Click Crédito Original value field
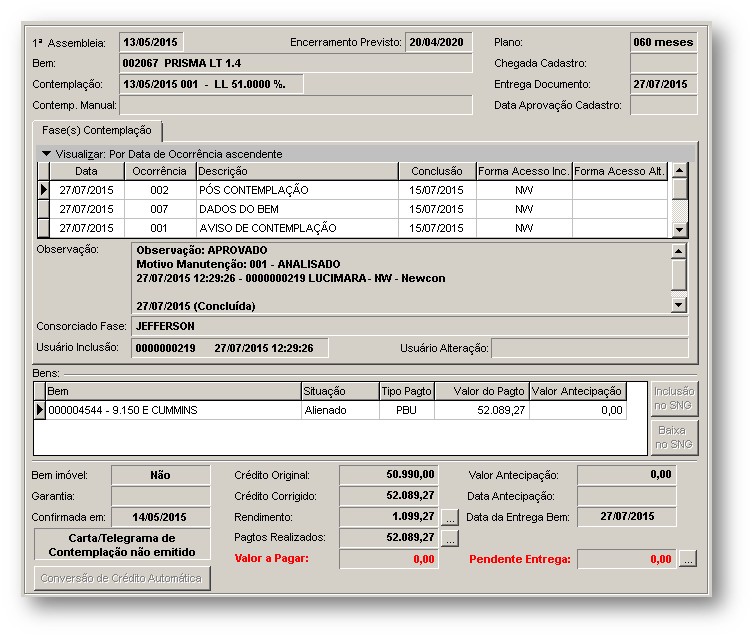Image resolution: width=754 pixels, height=639 pixels. [x=389, y=475]
